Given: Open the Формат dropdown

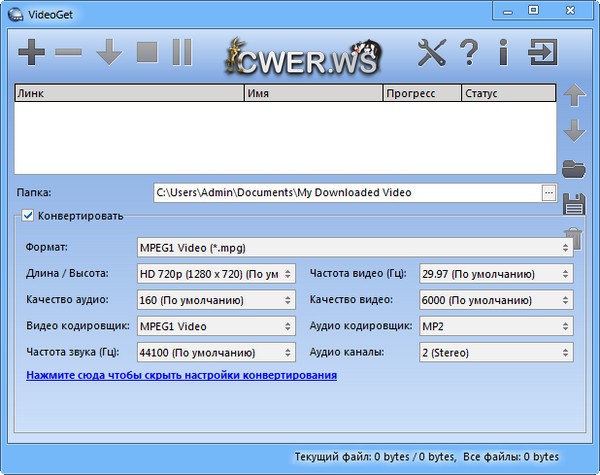Looking at the screenshot, I should click(354, 246).
